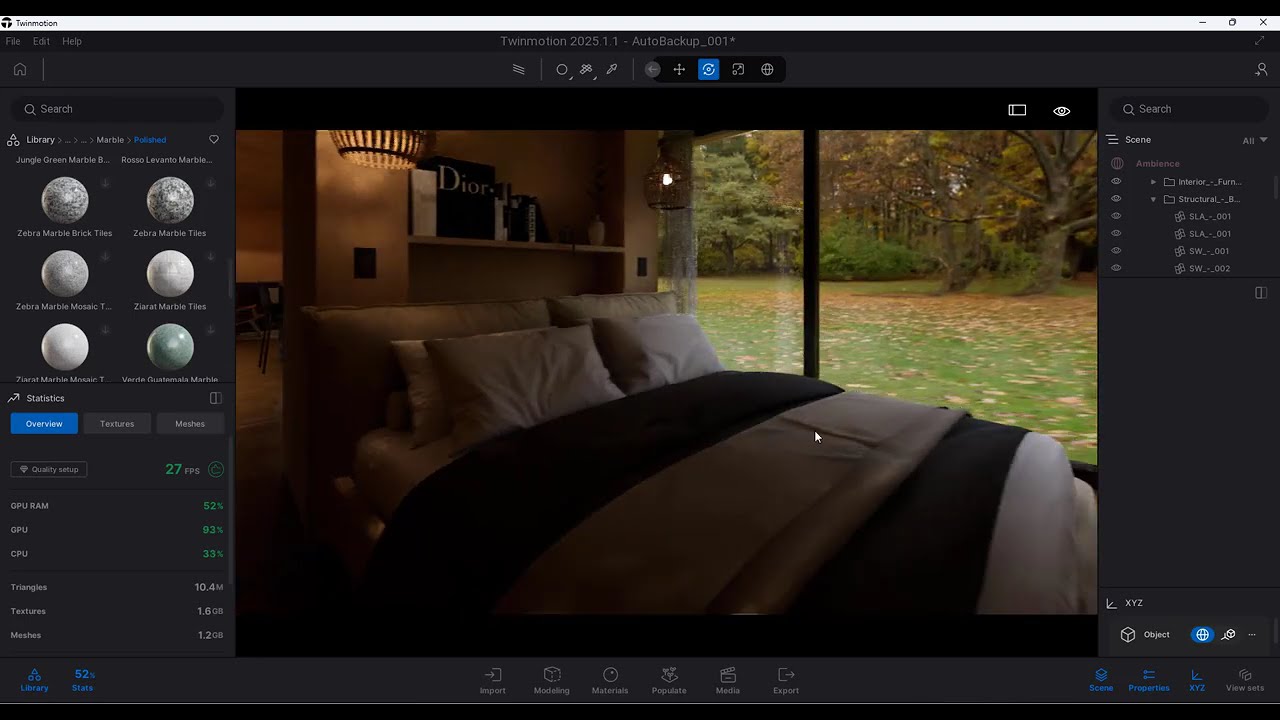This screenshot has width=1280, height=720.
Task: Activate the Scale gizmo tool
Action: (x=738, y=69)
